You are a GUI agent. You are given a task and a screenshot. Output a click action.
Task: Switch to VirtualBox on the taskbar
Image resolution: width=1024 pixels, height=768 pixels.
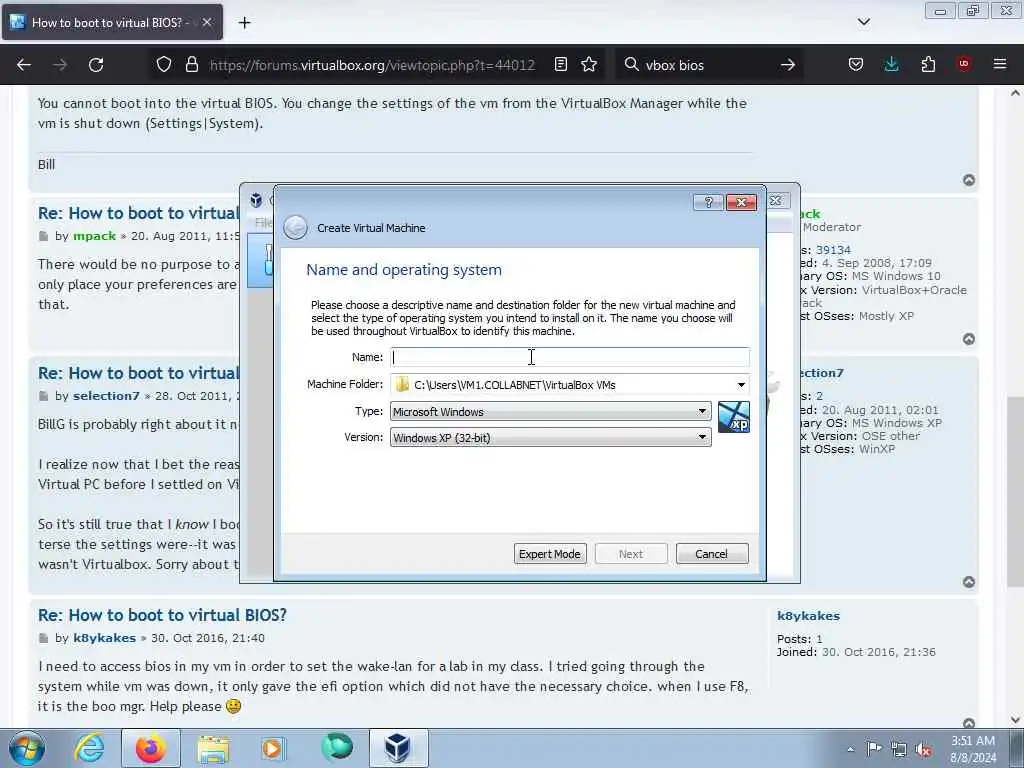(x=398, y=748)
